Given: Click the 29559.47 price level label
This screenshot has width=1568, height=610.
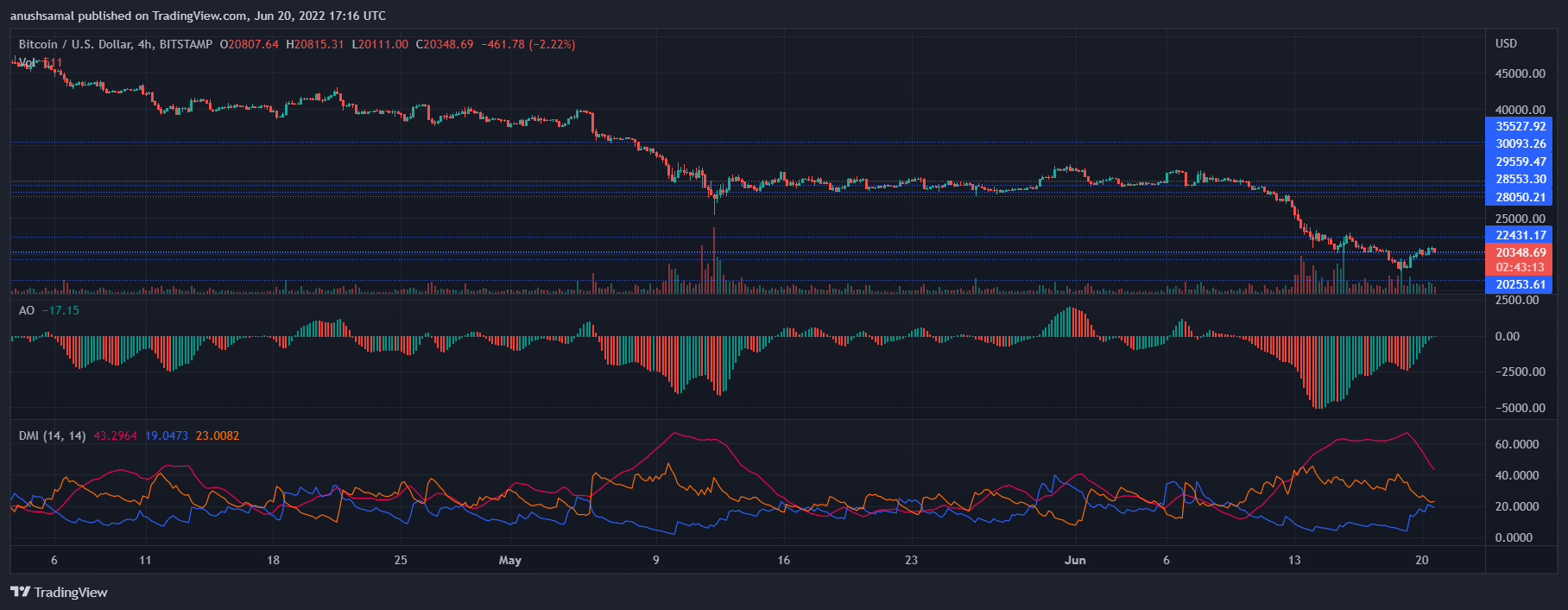Looking at the screenshot, I should 1519,162.
